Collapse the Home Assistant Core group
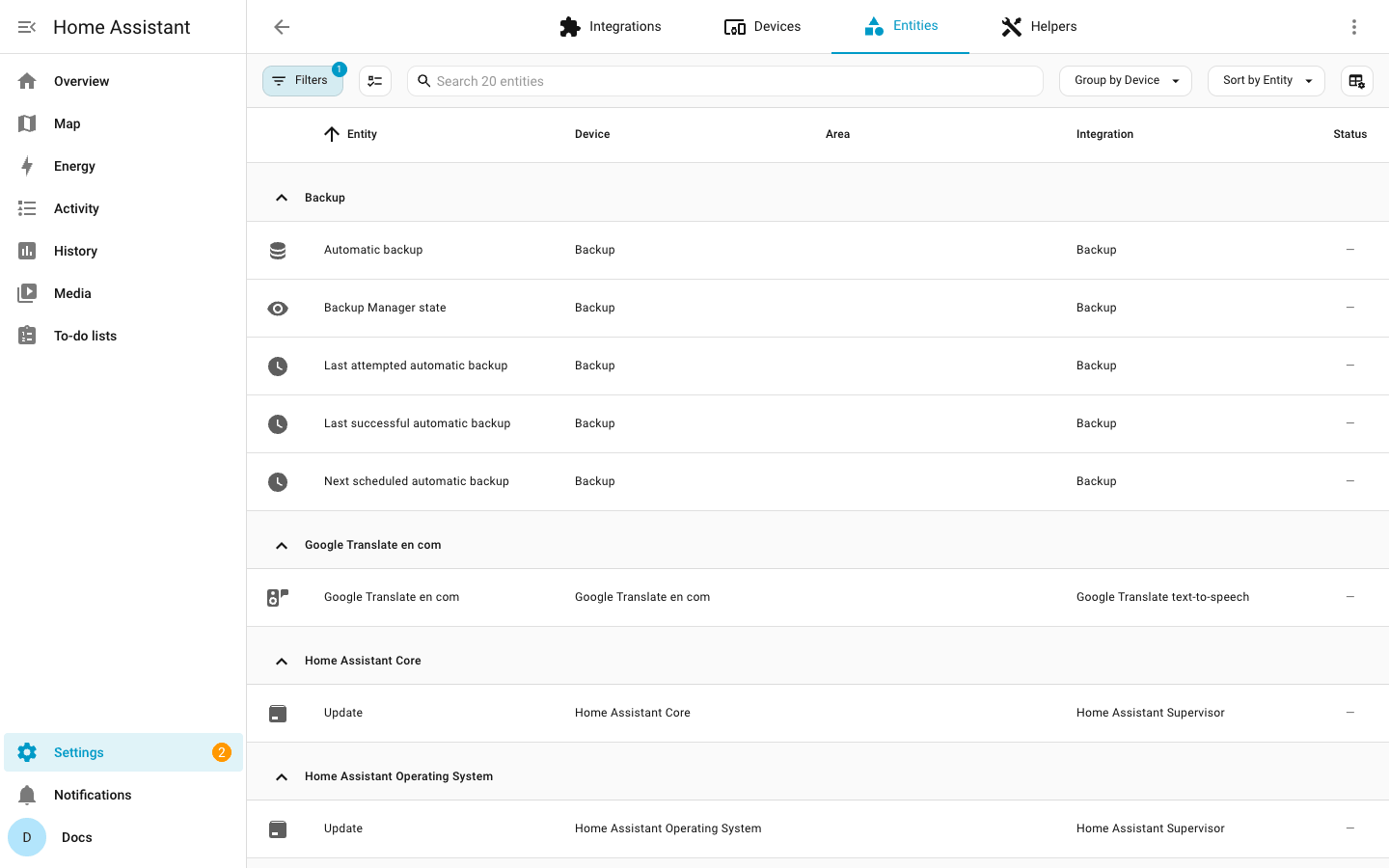This screenshot has width=1389, height=868. click(282, 661)
